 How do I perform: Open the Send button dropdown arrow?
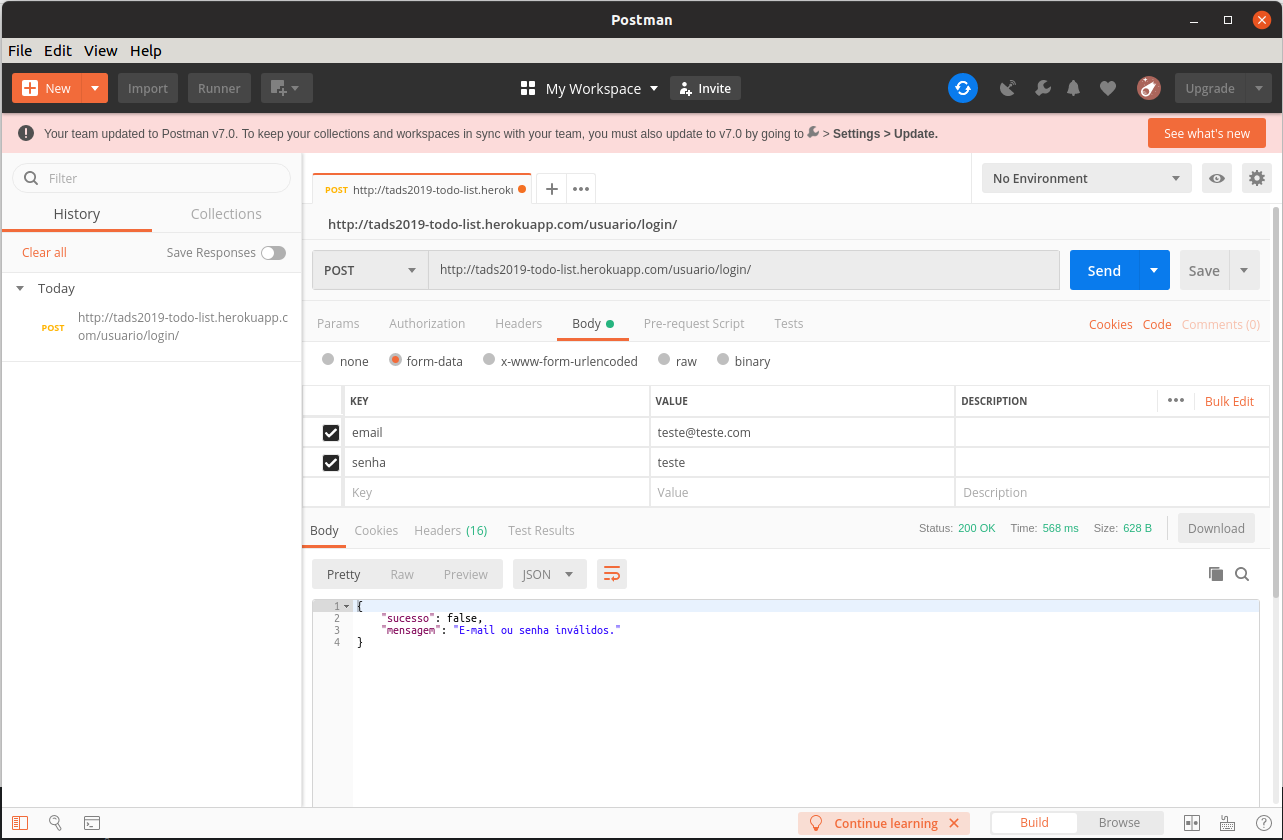pyautogui.click(x=1154, y=270)
